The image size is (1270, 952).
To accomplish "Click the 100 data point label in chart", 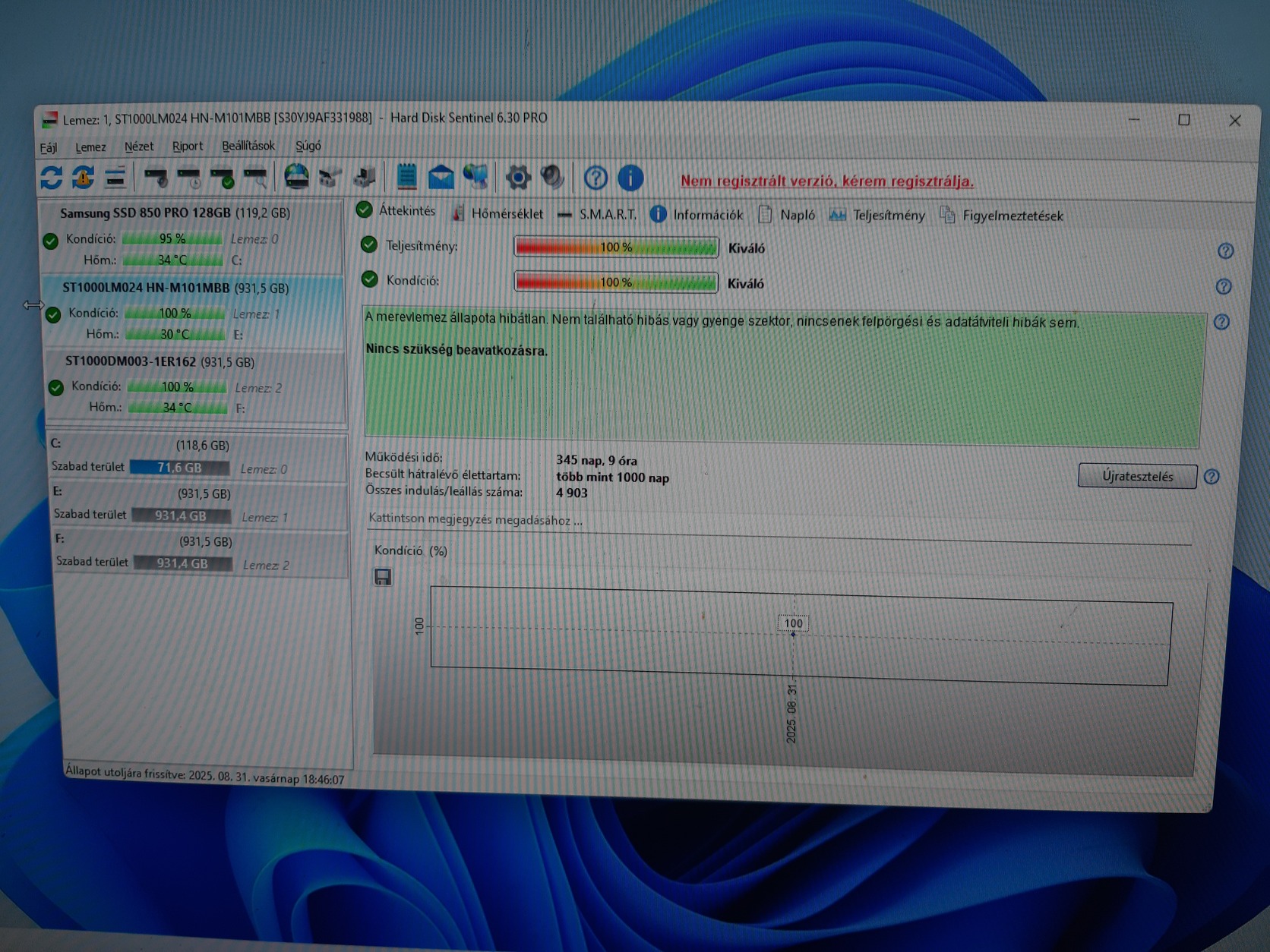I will (793, 623).
